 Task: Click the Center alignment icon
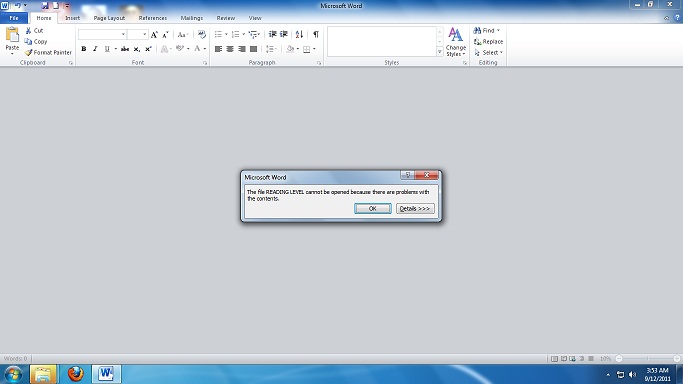pos(230,49)
